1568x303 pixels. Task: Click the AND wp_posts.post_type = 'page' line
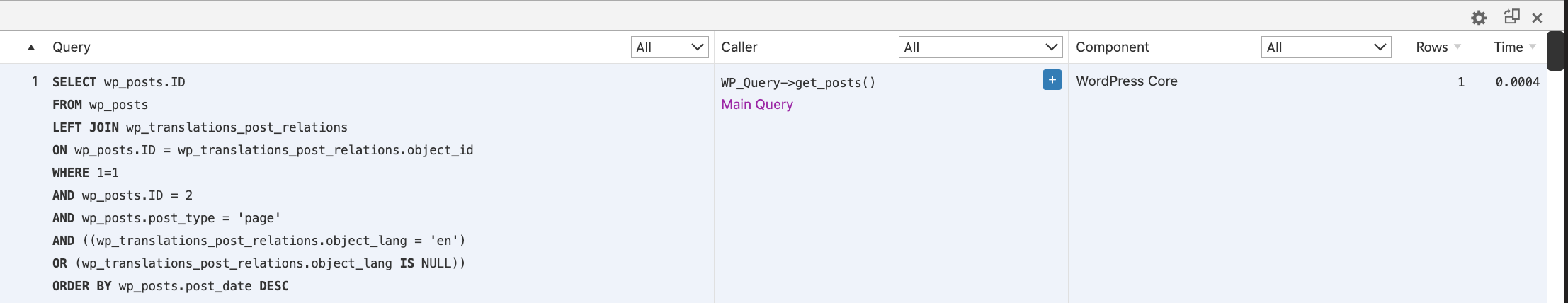click(x=166, y=218)
